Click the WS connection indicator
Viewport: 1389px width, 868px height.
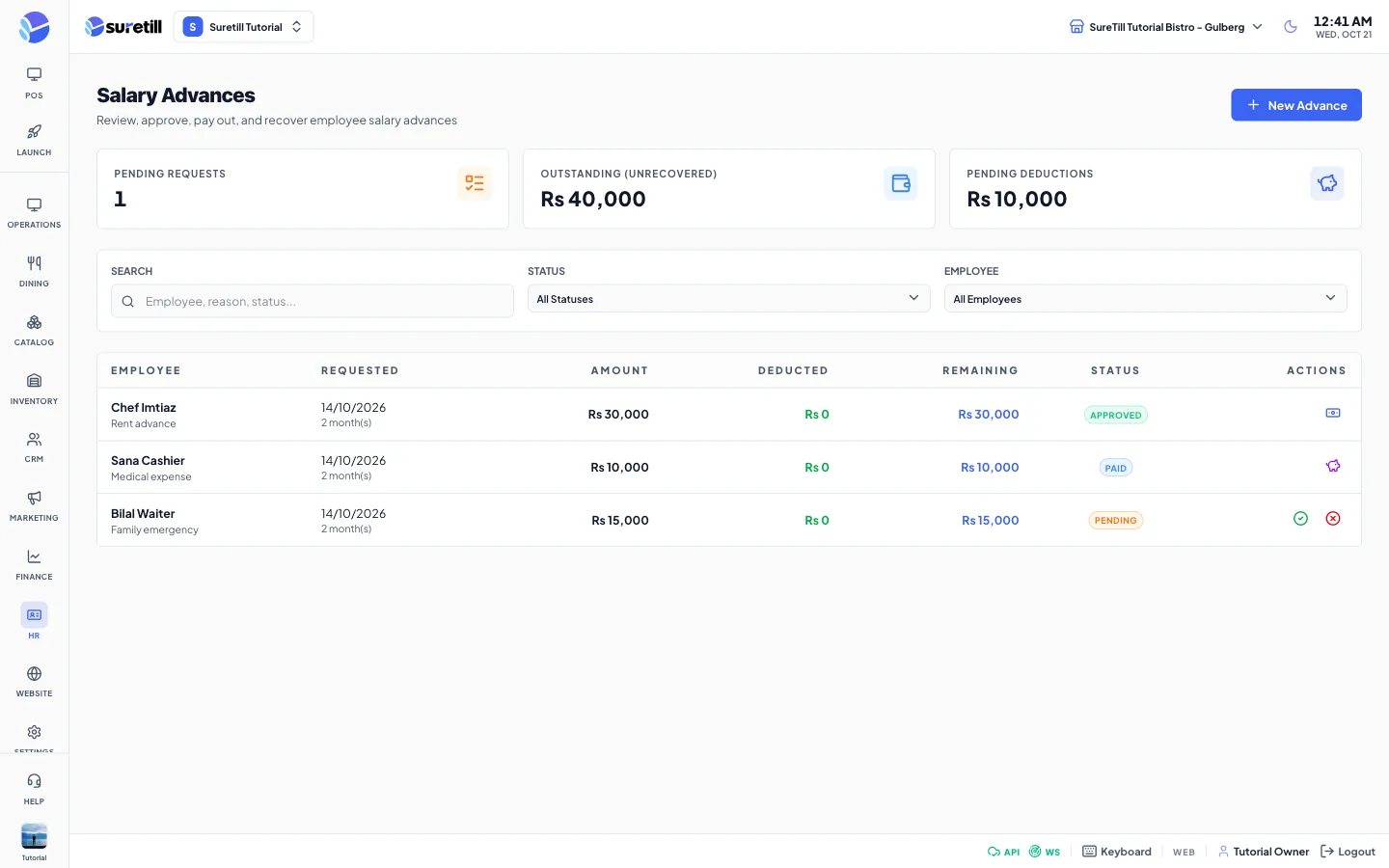click(1045, 852)
